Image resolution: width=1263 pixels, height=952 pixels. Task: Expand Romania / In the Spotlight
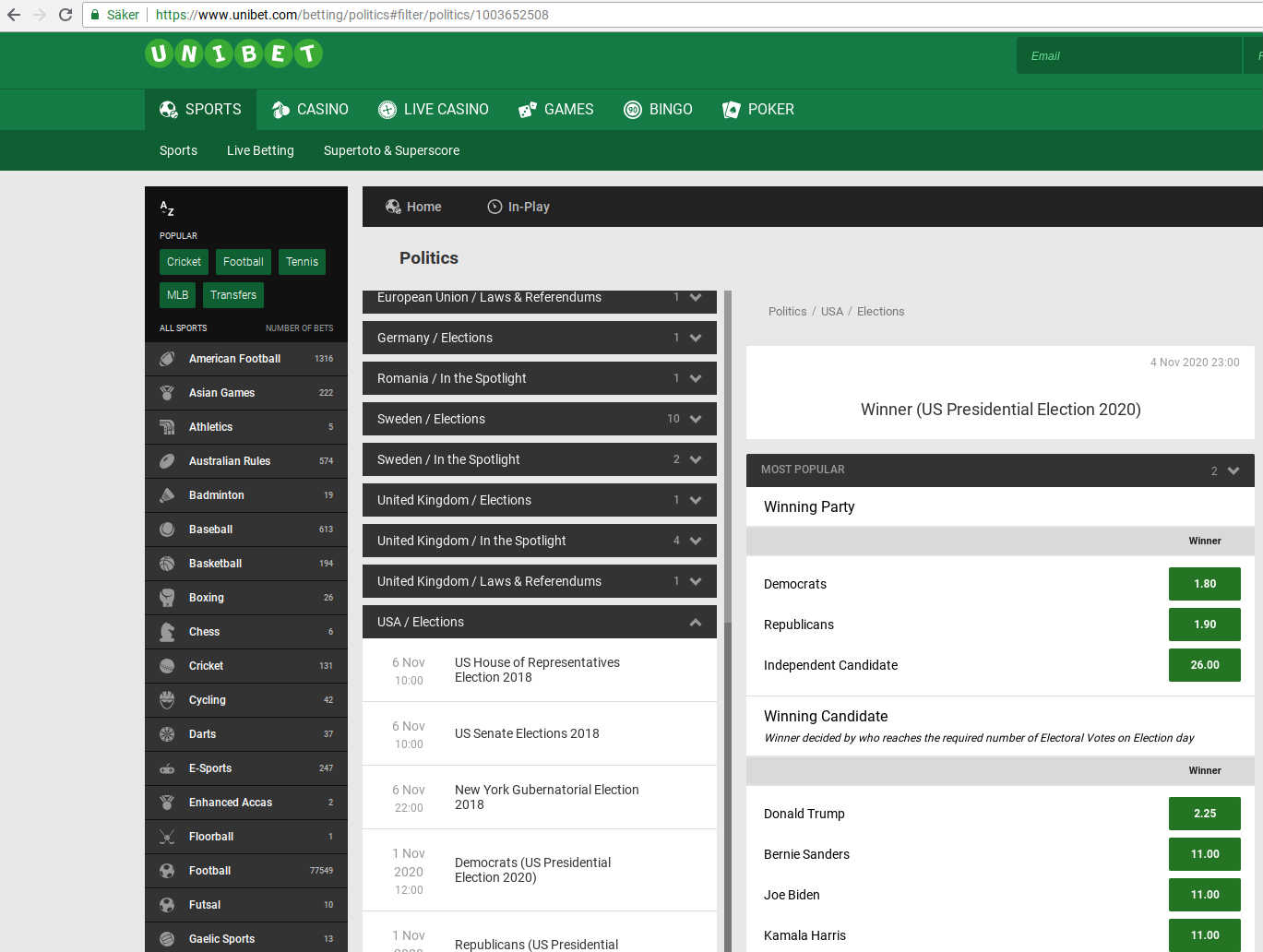click(540, 378)
